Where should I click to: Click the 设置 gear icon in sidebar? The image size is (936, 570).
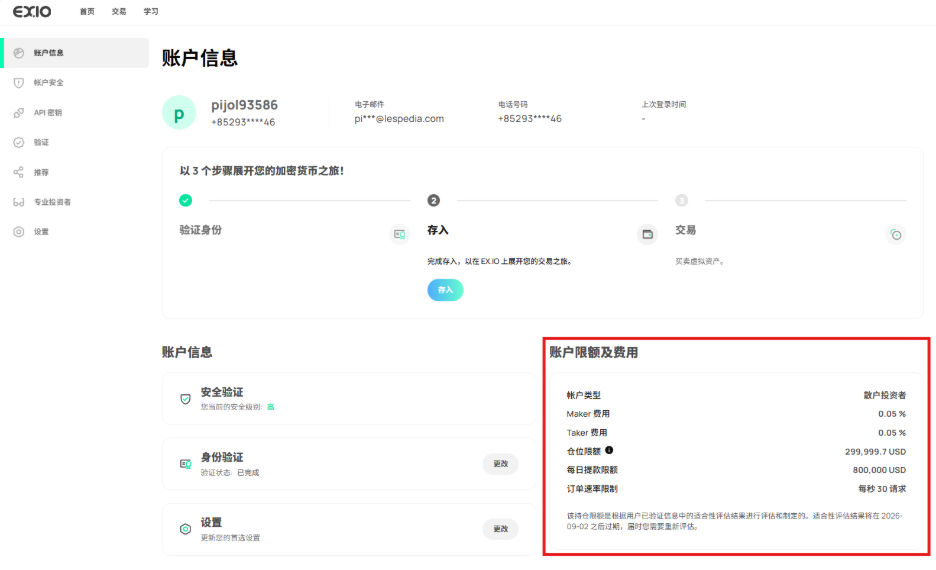tap(18, 232)
